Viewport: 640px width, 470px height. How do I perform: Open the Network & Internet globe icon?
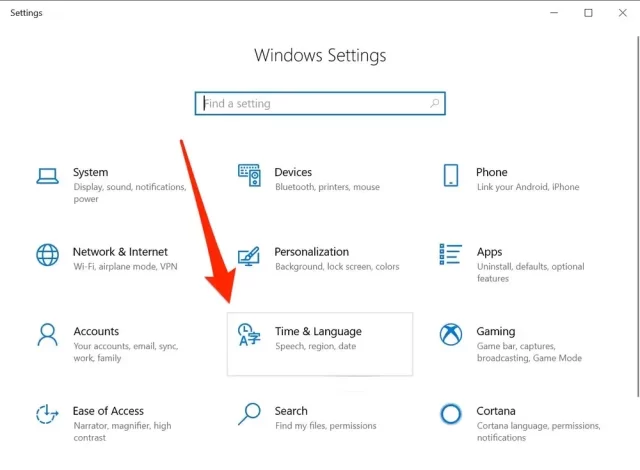47,255
